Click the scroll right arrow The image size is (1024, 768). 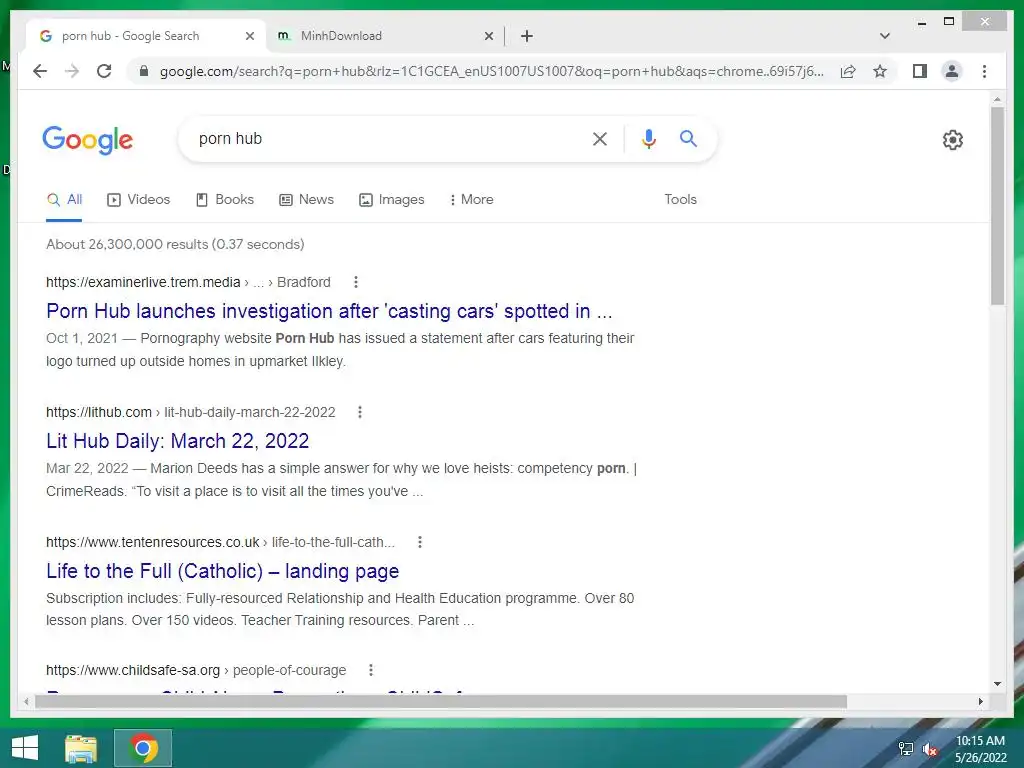pos(980,701)
